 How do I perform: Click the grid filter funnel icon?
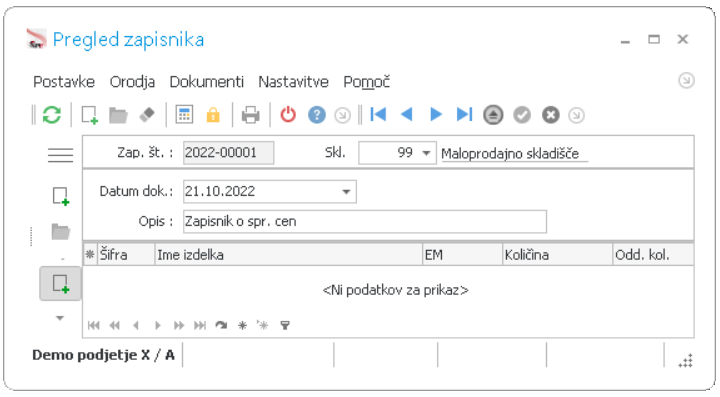pyautogui.click(x=285, y=325)
